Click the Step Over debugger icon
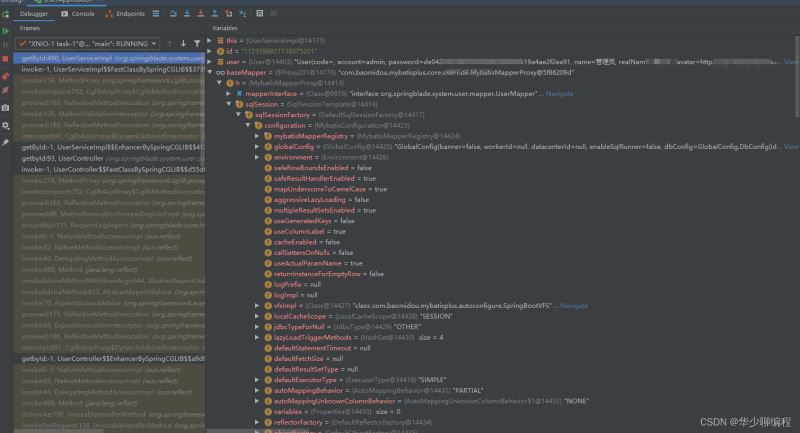This screenshot has height=433, width=800. click(x=173, y=14)
